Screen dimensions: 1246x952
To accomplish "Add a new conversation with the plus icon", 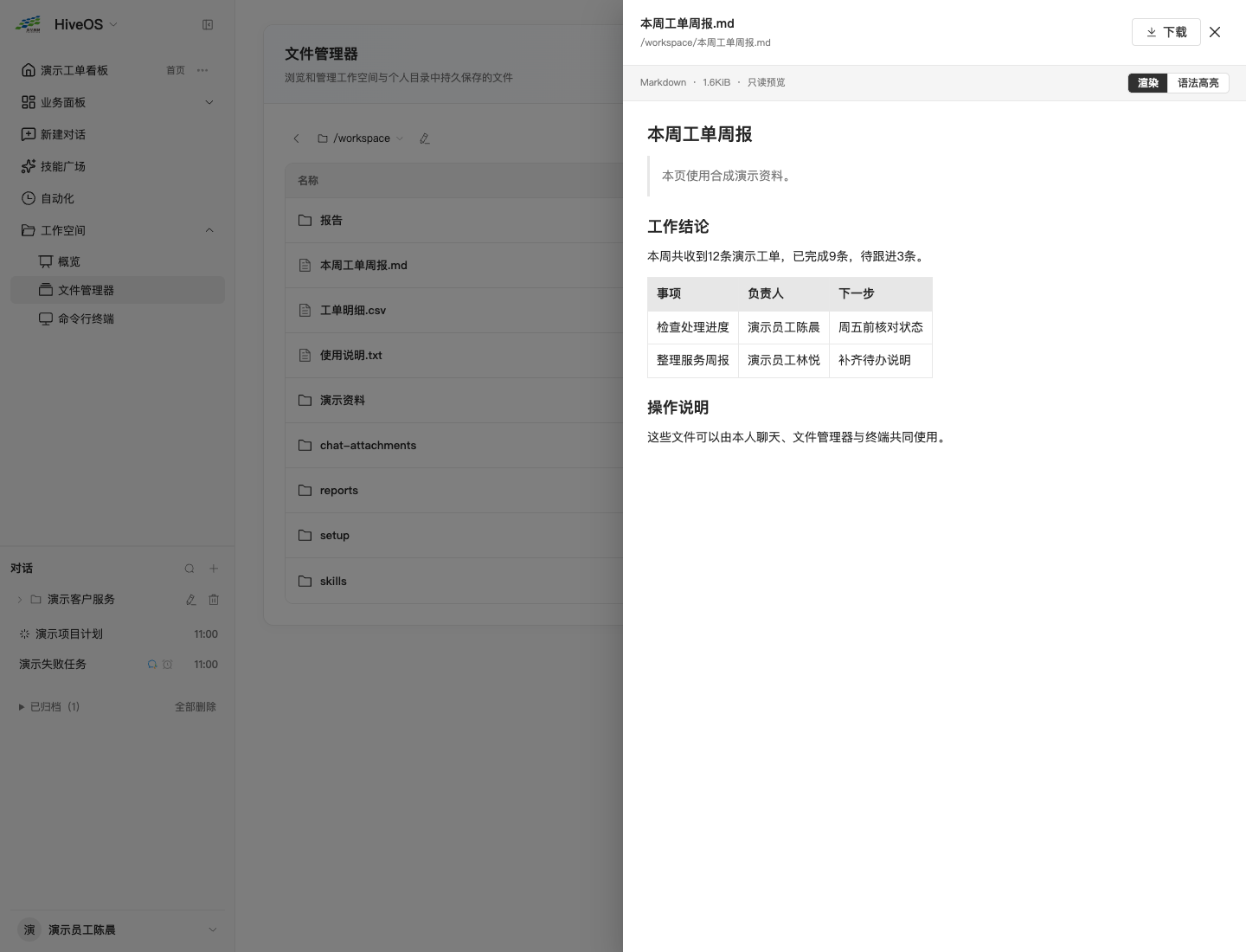I will pos(214,569).
